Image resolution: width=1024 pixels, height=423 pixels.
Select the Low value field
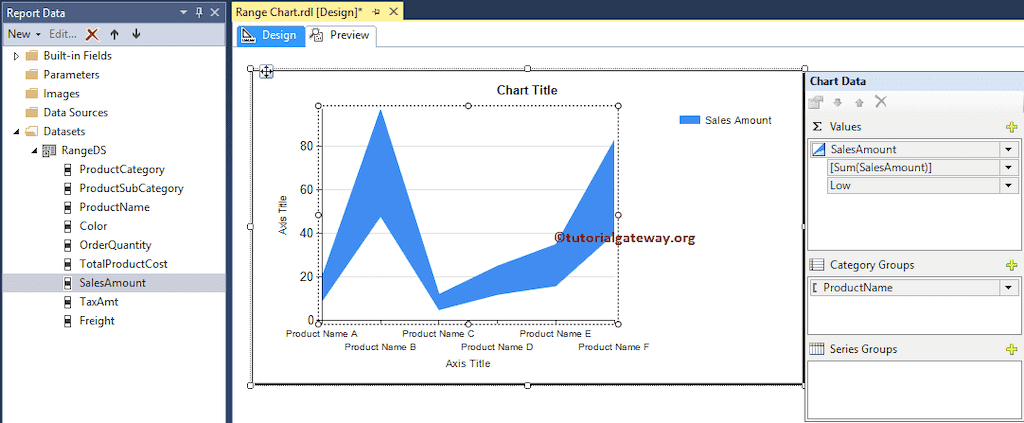[913, 185]
